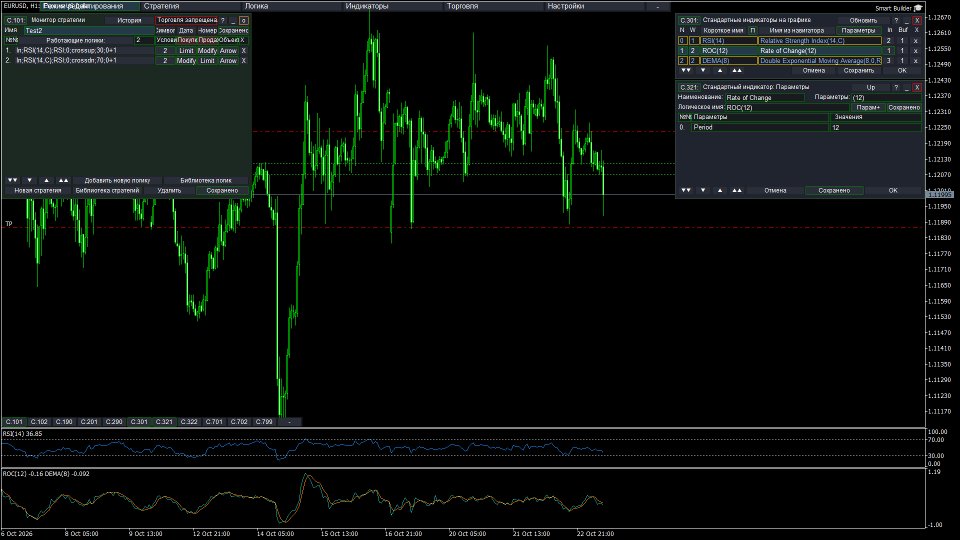This screenshot has width=960, height=540.
Task: Open 'Библиотека логик' button
Action: point(206,181)
